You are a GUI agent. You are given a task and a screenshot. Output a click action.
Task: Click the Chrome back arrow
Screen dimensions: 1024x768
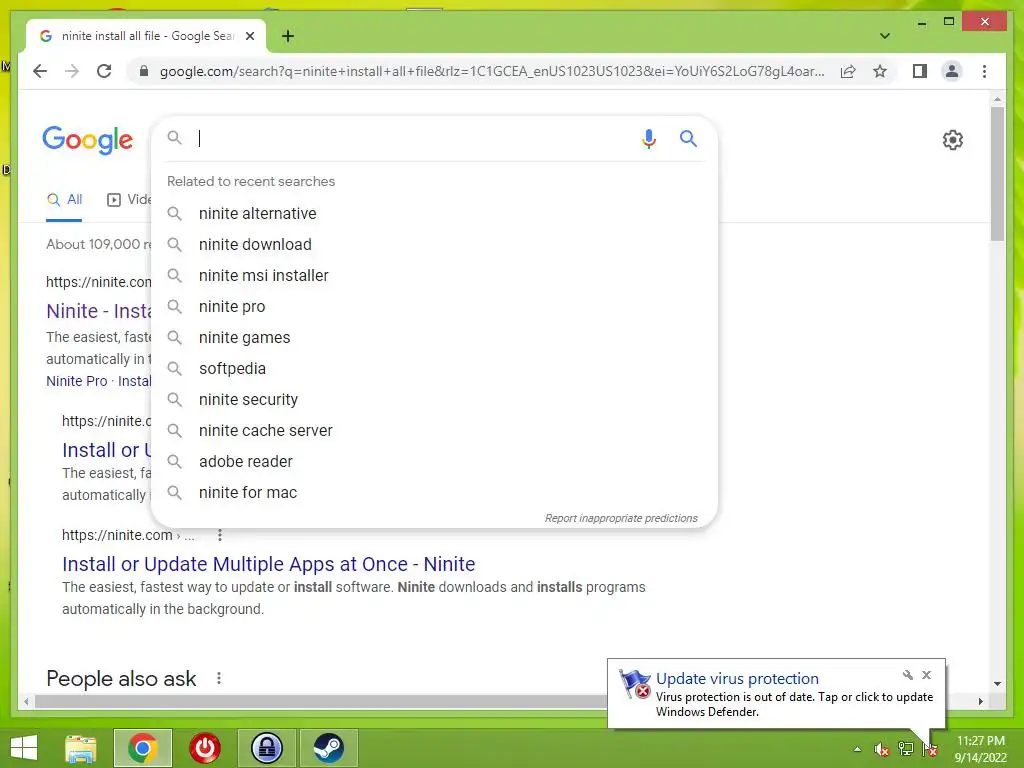[40, 71]
